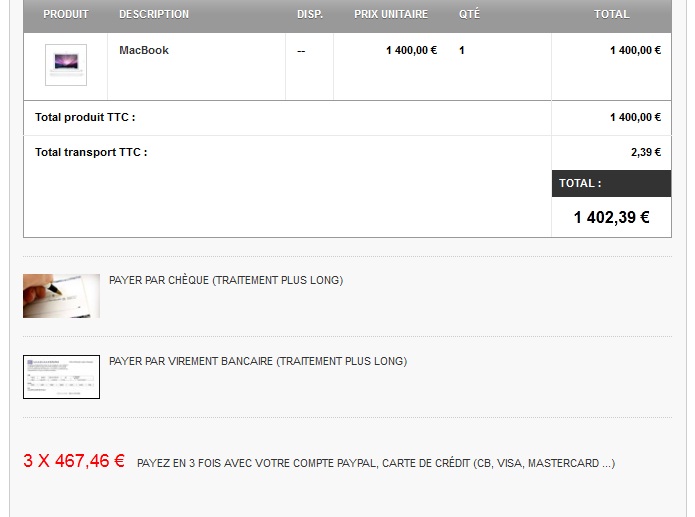This screenshot has height=517, width=695.
Task: Click the Total transport TTC label
Action: click(x=91, y=152)
